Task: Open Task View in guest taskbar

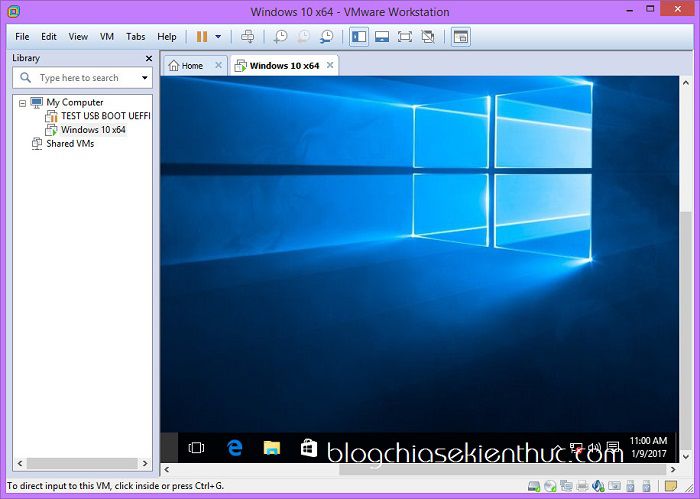Action: (x=196, y=447)
